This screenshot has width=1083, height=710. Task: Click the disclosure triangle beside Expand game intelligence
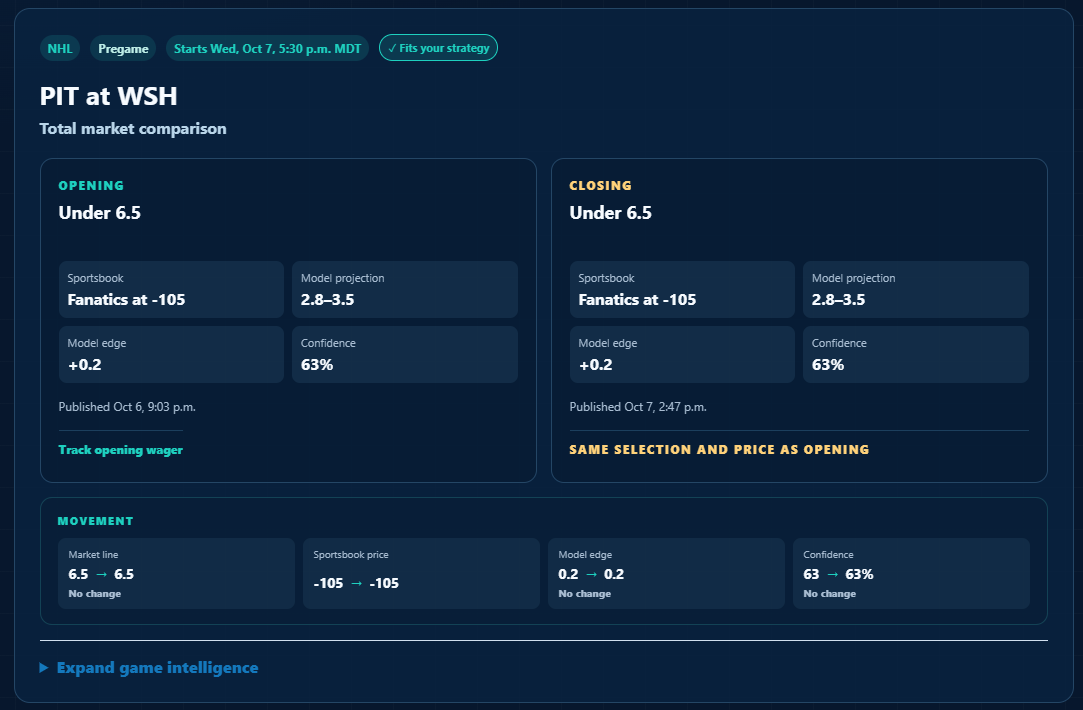[44, 668]
